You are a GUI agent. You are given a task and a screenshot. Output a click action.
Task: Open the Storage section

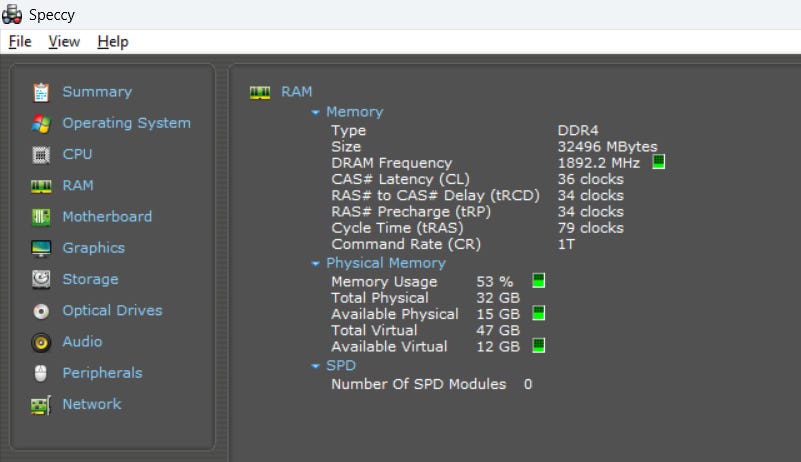[90, 279]
